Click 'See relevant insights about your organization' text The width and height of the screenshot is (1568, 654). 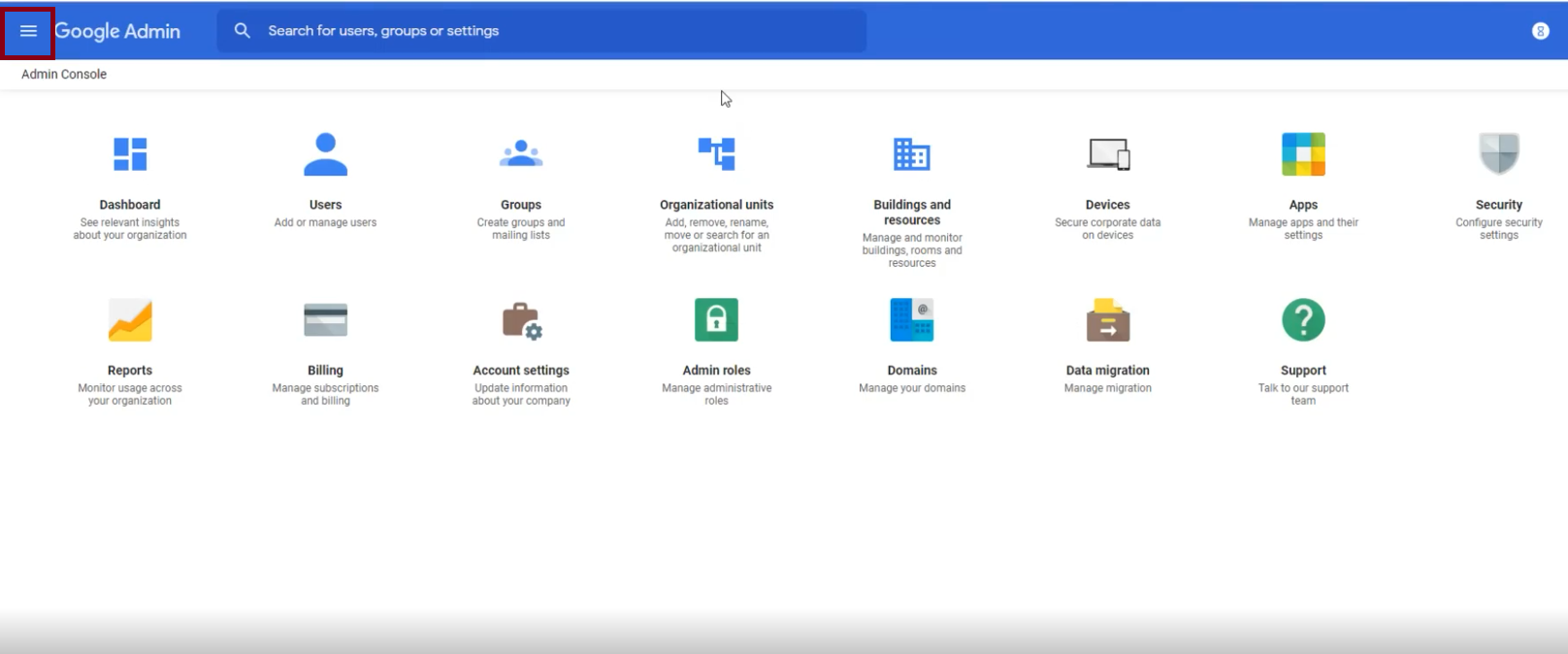(130, 229)
